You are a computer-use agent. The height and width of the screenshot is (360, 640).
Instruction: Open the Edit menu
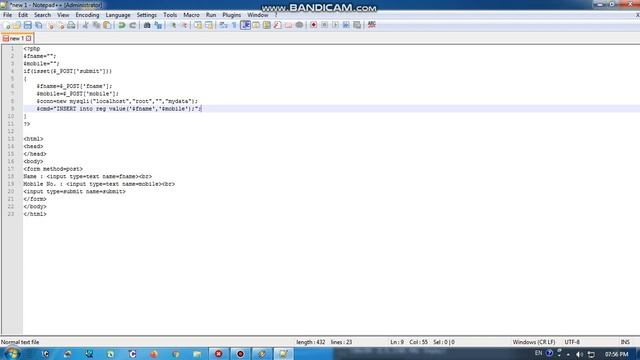point(23,15)
